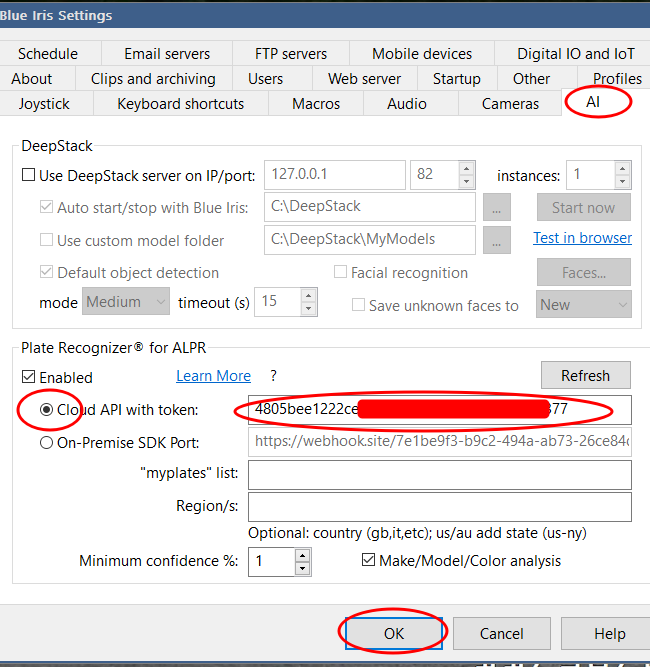This screenshot has width=650, height=667.
Task: Browse for custom models folder
Action: point(496,240)
